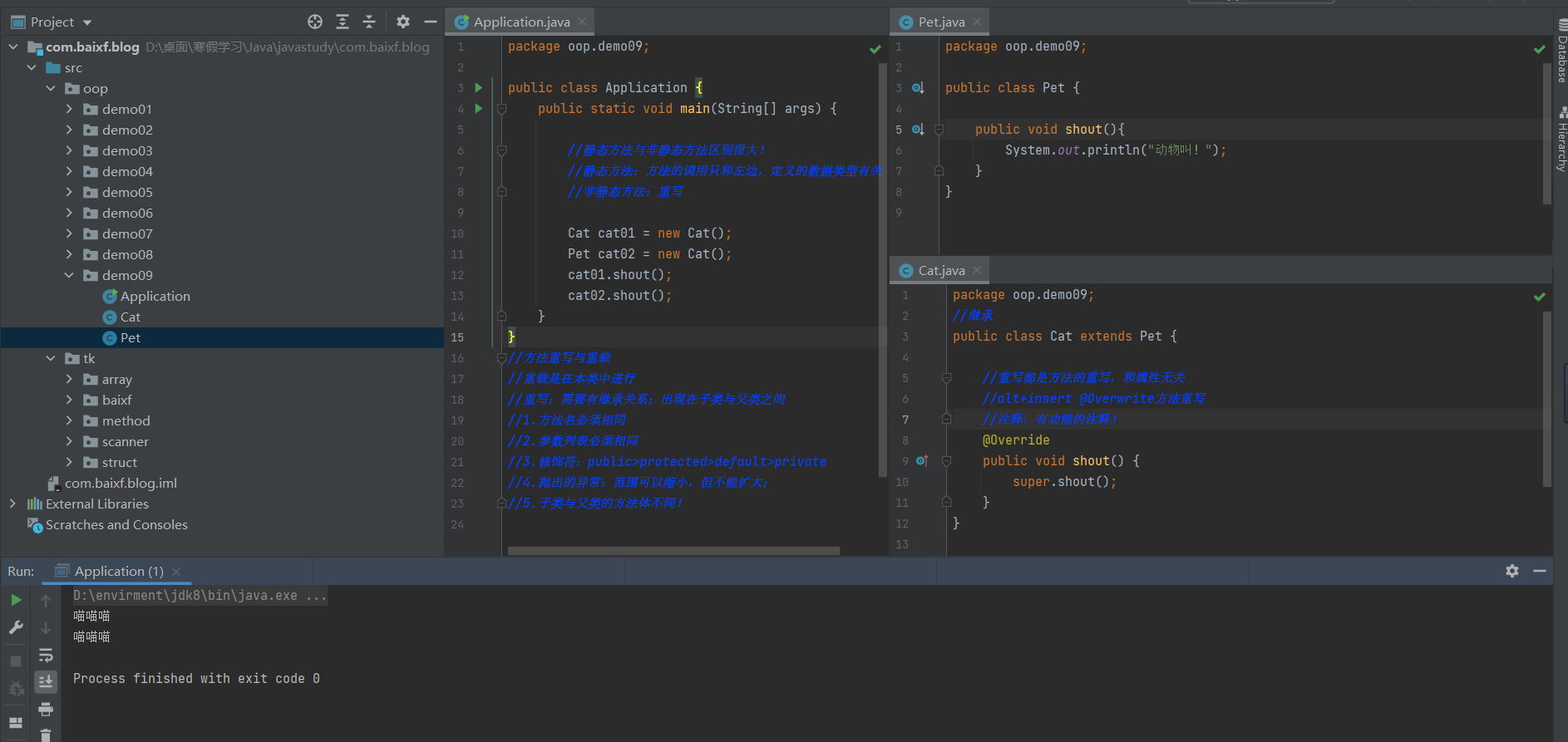Switch to Application.java tab
The image size is (1568, 742).
521,22
